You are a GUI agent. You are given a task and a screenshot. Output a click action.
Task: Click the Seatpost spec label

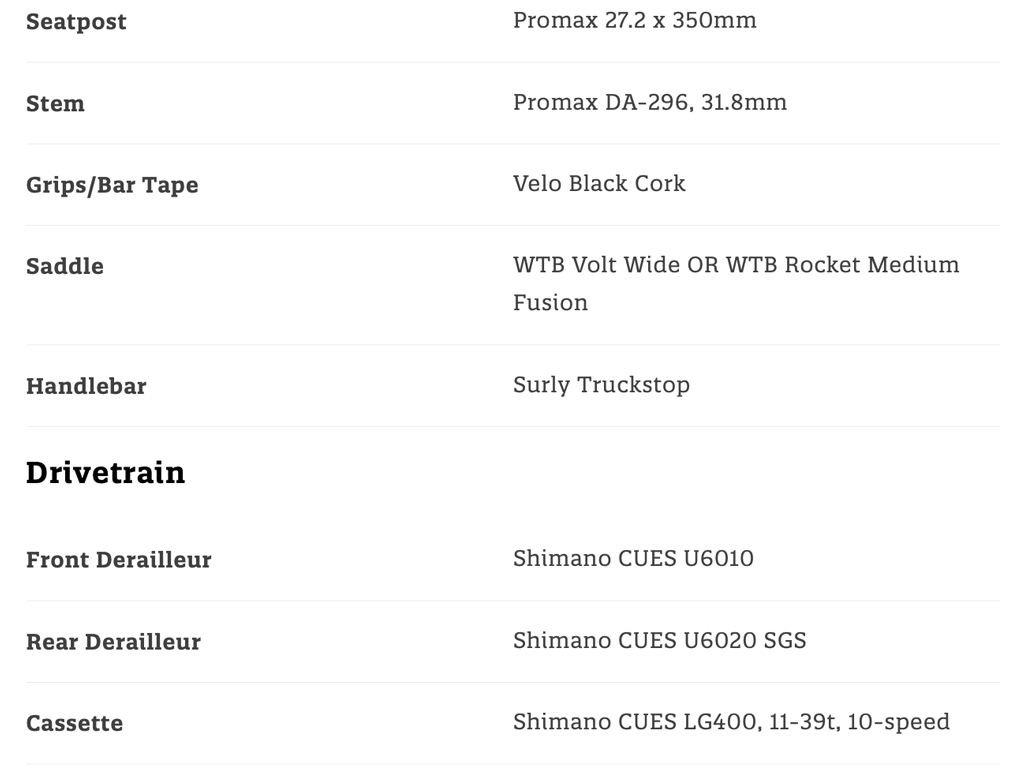pyautogui.click(x=76, y=22)
